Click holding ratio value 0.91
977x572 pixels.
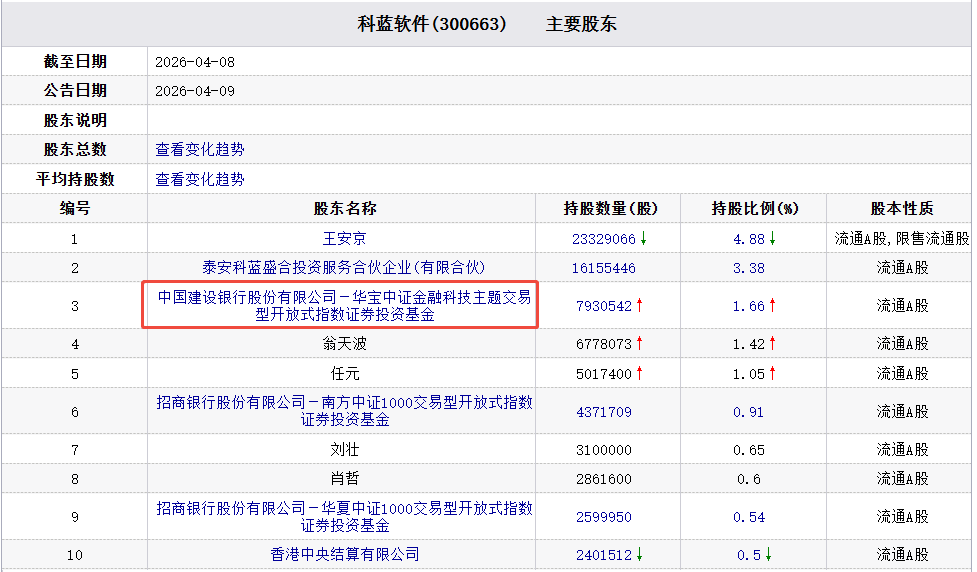748,412
